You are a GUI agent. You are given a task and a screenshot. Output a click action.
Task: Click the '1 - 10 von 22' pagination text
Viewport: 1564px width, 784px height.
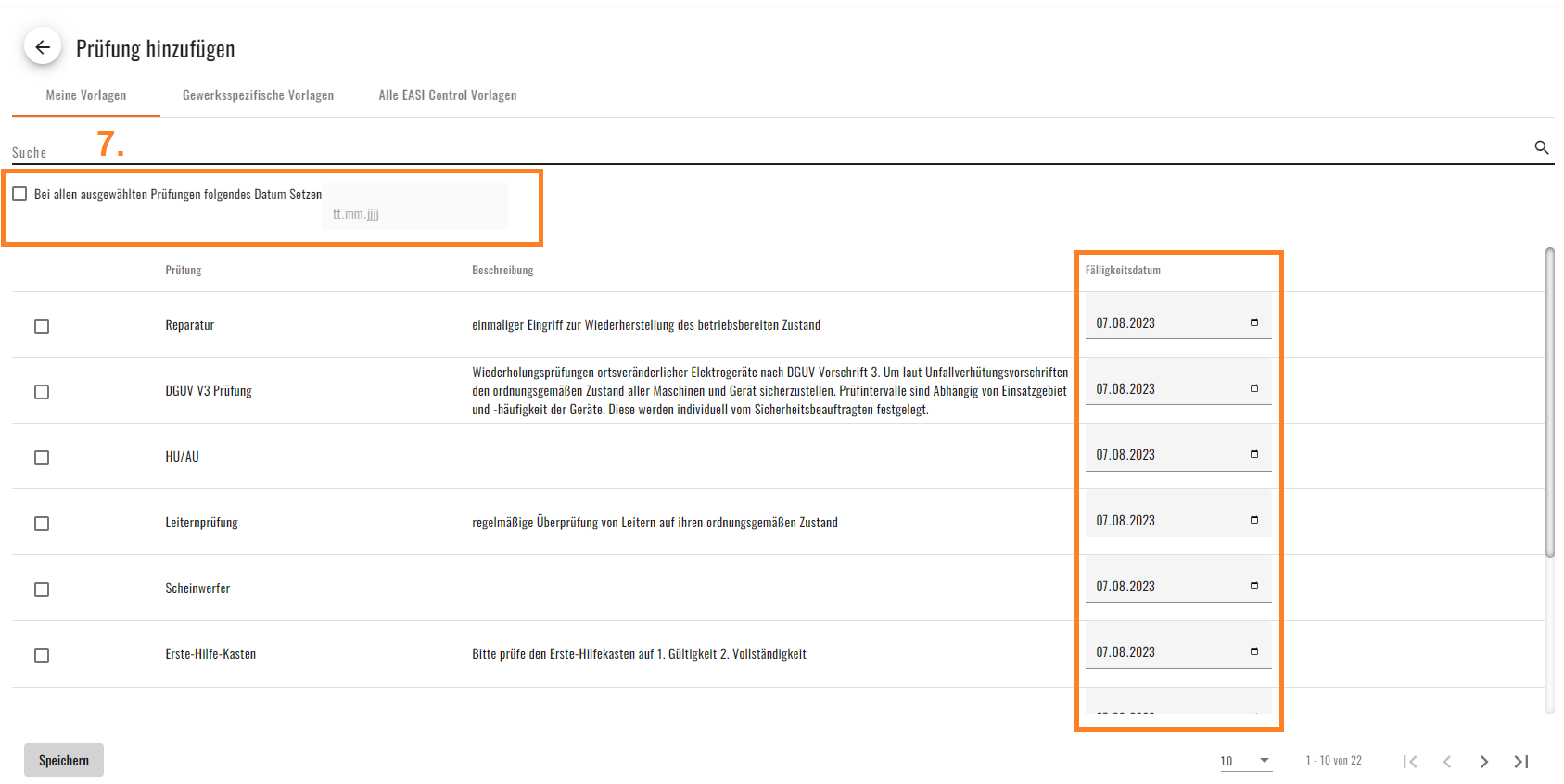click(1333, 761)
